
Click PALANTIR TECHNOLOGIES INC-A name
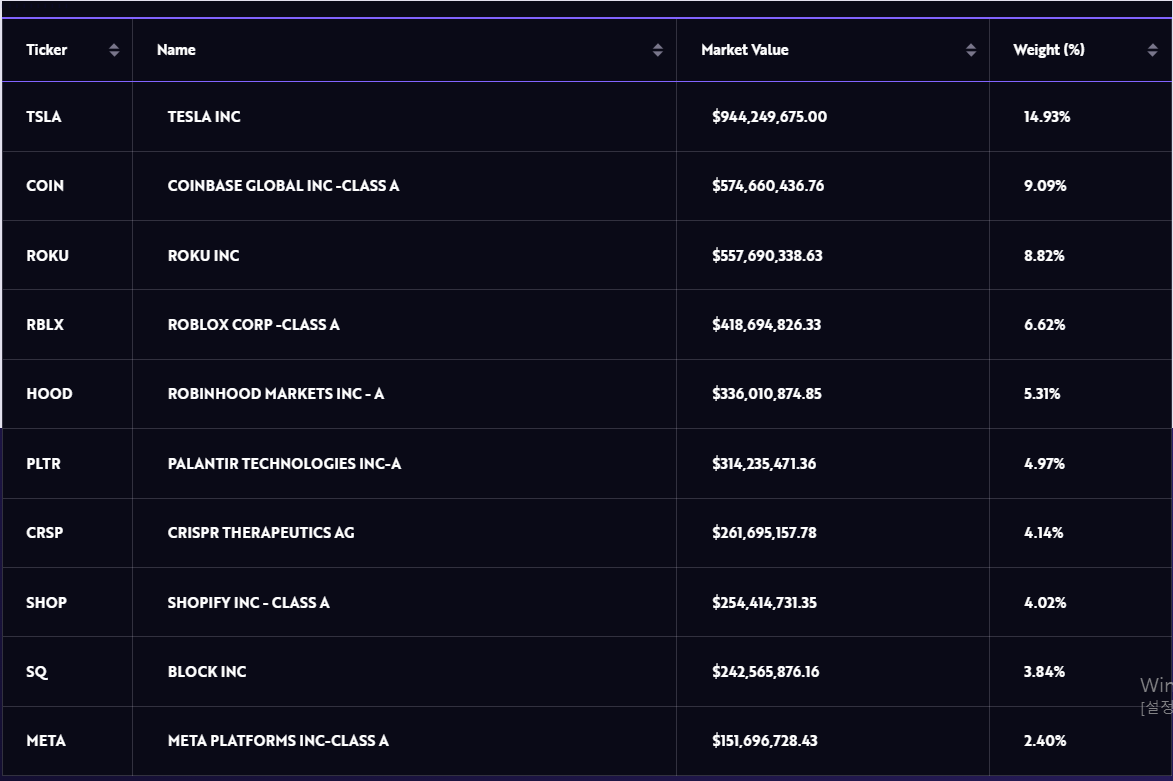tap(284, 464)
